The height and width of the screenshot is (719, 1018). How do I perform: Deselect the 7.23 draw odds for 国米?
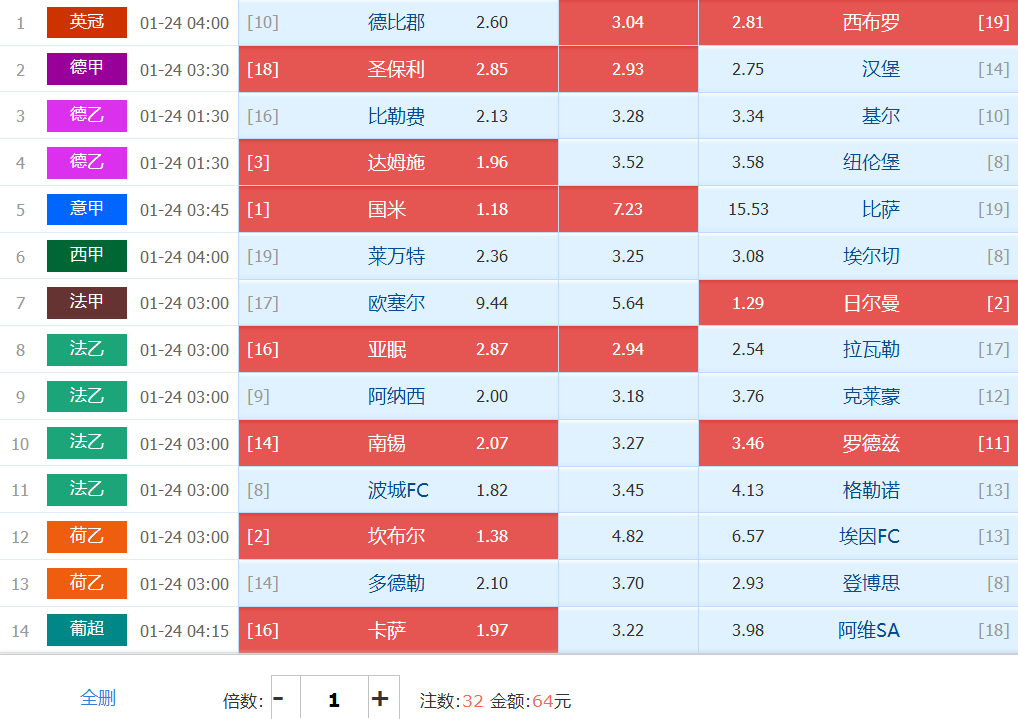tap(628, 209)
